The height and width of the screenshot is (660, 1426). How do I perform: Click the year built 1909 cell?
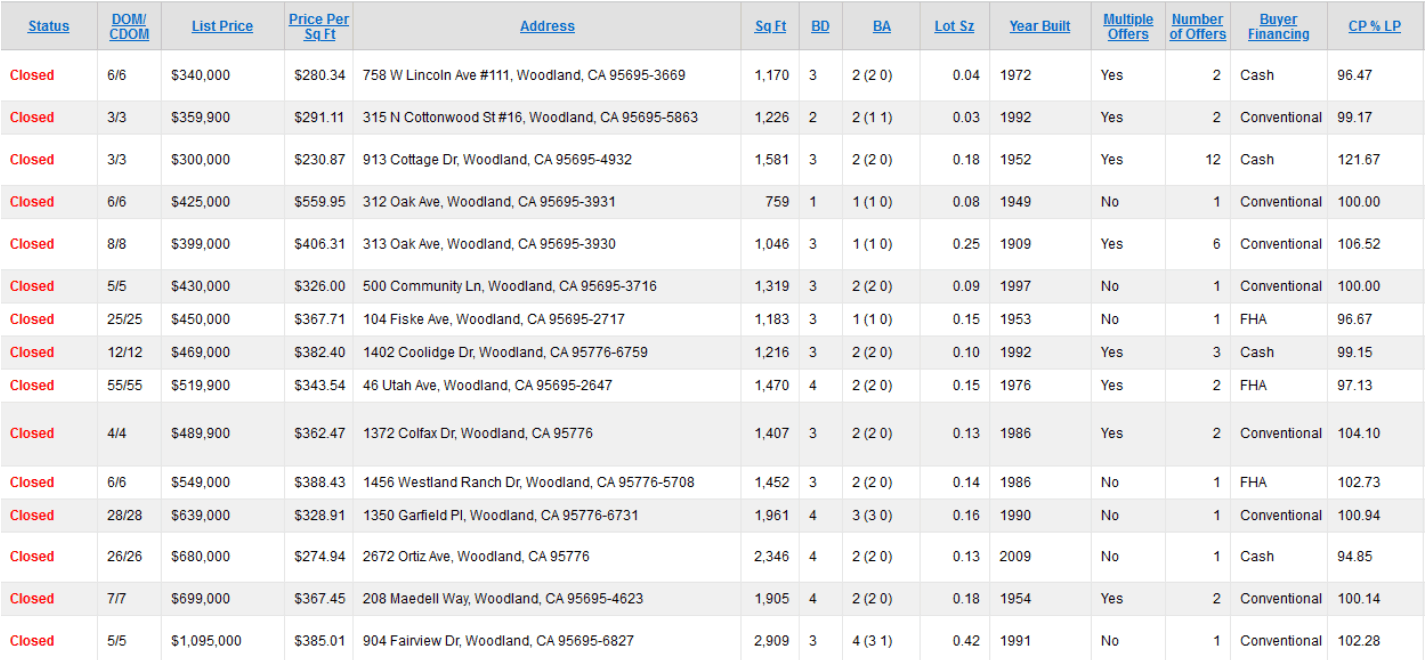tap(1015, 243)
